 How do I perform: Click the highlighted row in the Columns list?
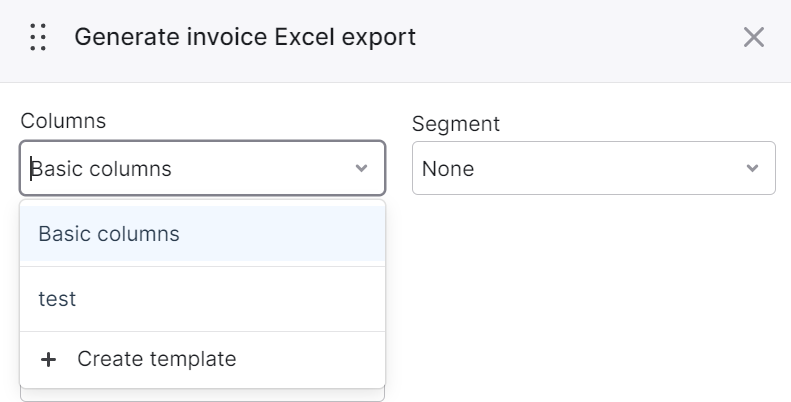point(202,234)
